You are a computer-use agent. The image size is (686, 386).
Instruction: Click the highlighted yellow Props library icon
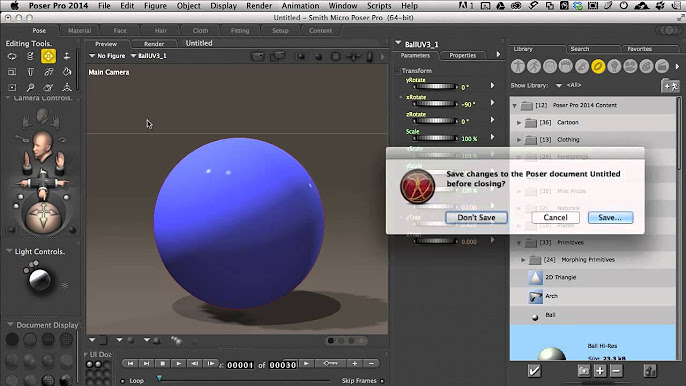coord(598,66)
